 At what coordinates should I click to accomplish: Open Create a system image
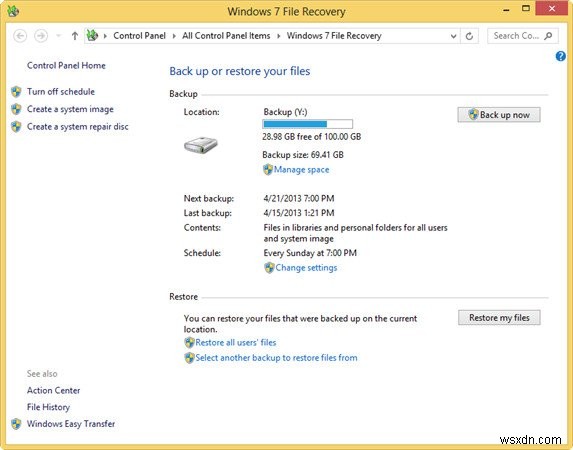pos(70,109)
